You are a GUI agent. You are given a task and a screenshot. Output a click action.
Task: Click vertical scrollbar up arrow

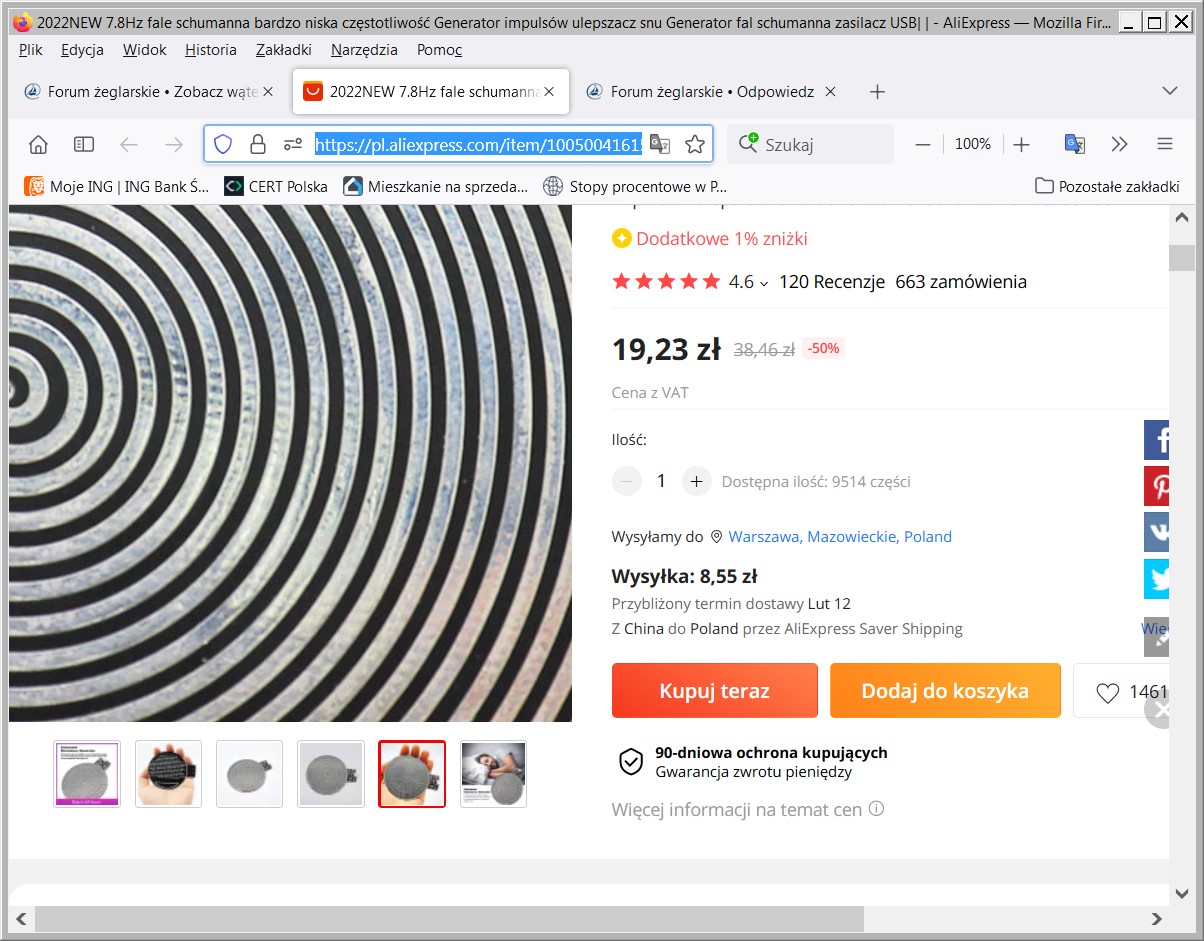click(1182, 217)
